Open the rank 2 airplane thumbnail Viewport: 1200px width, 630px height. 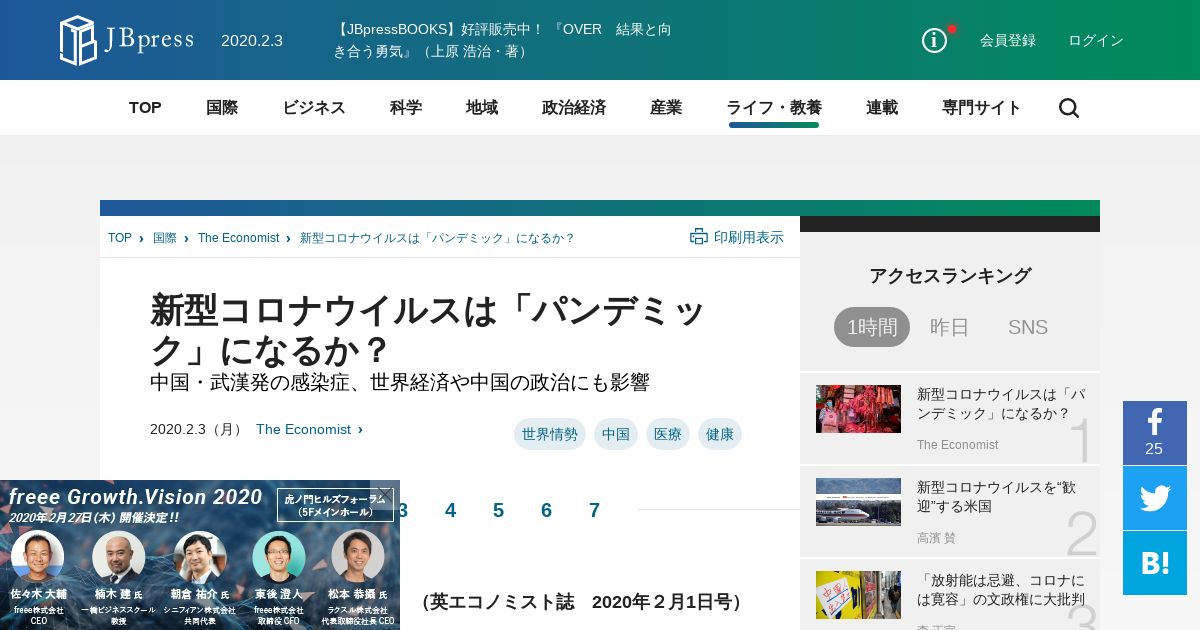point(858,502)
